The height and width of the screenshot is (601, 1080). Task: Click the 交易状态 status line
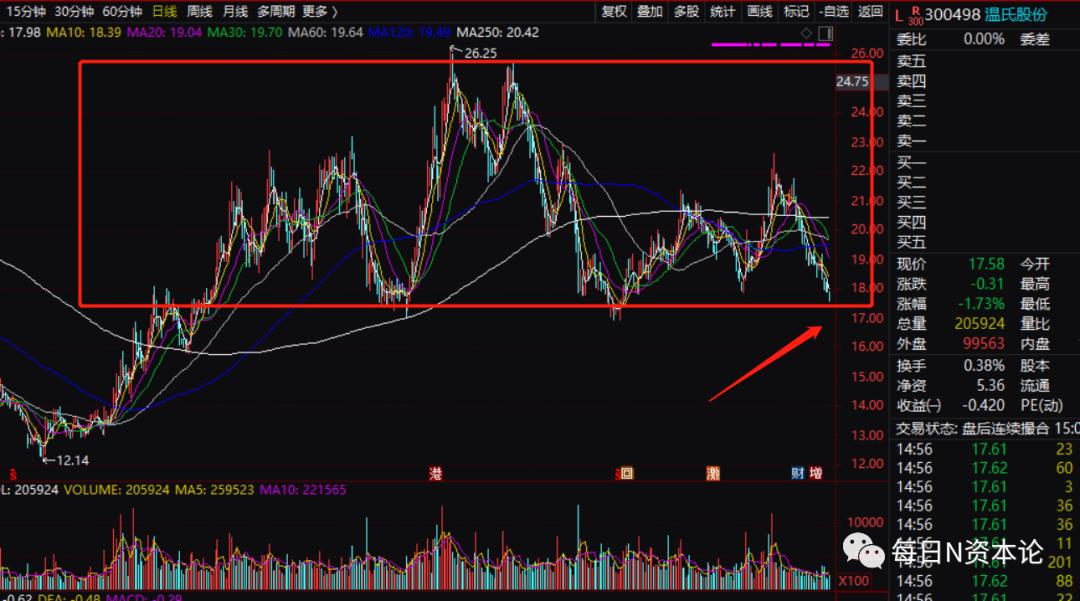pyautogui.click(x=987, y=429)
